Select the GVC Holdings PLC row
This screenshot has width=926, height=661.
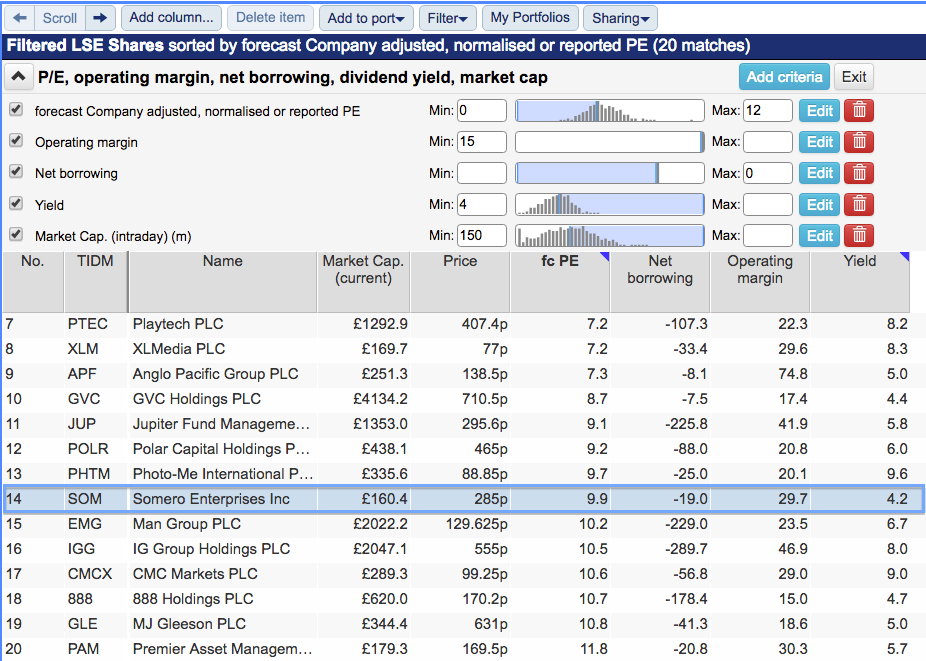pos(463,399)
